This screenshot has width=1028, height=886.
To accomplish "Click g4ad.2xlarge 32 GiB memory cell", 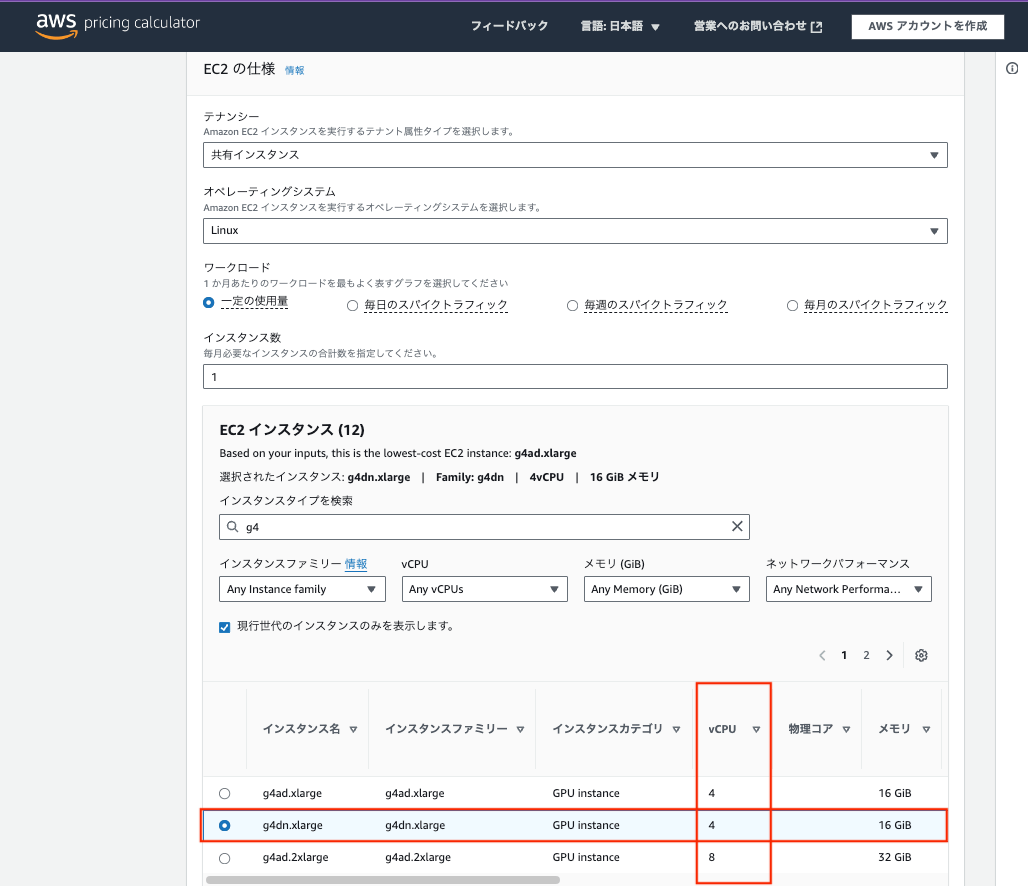I will point(895,858).
